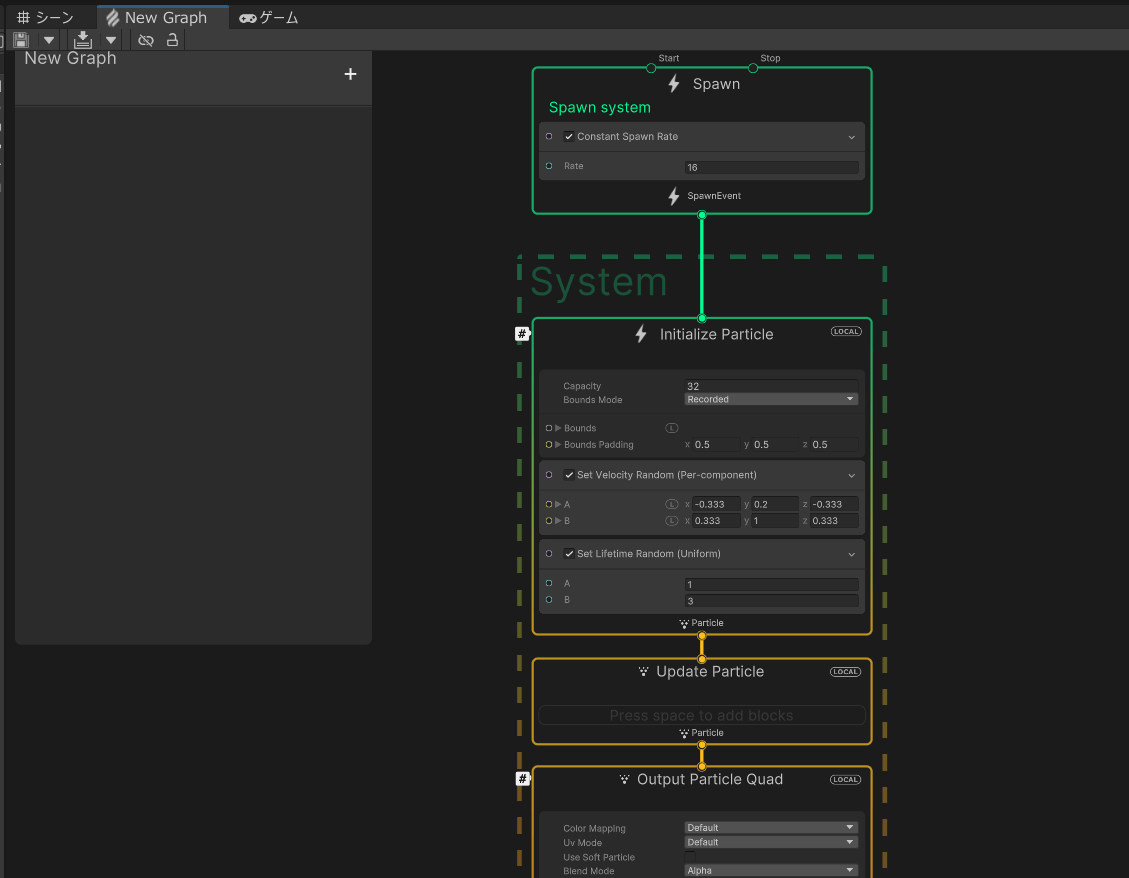Image resolution: width=1129 pixels, height=878 pixels.
Task: Expand the Bounds Padding property arrow
Action: (559, 445)
